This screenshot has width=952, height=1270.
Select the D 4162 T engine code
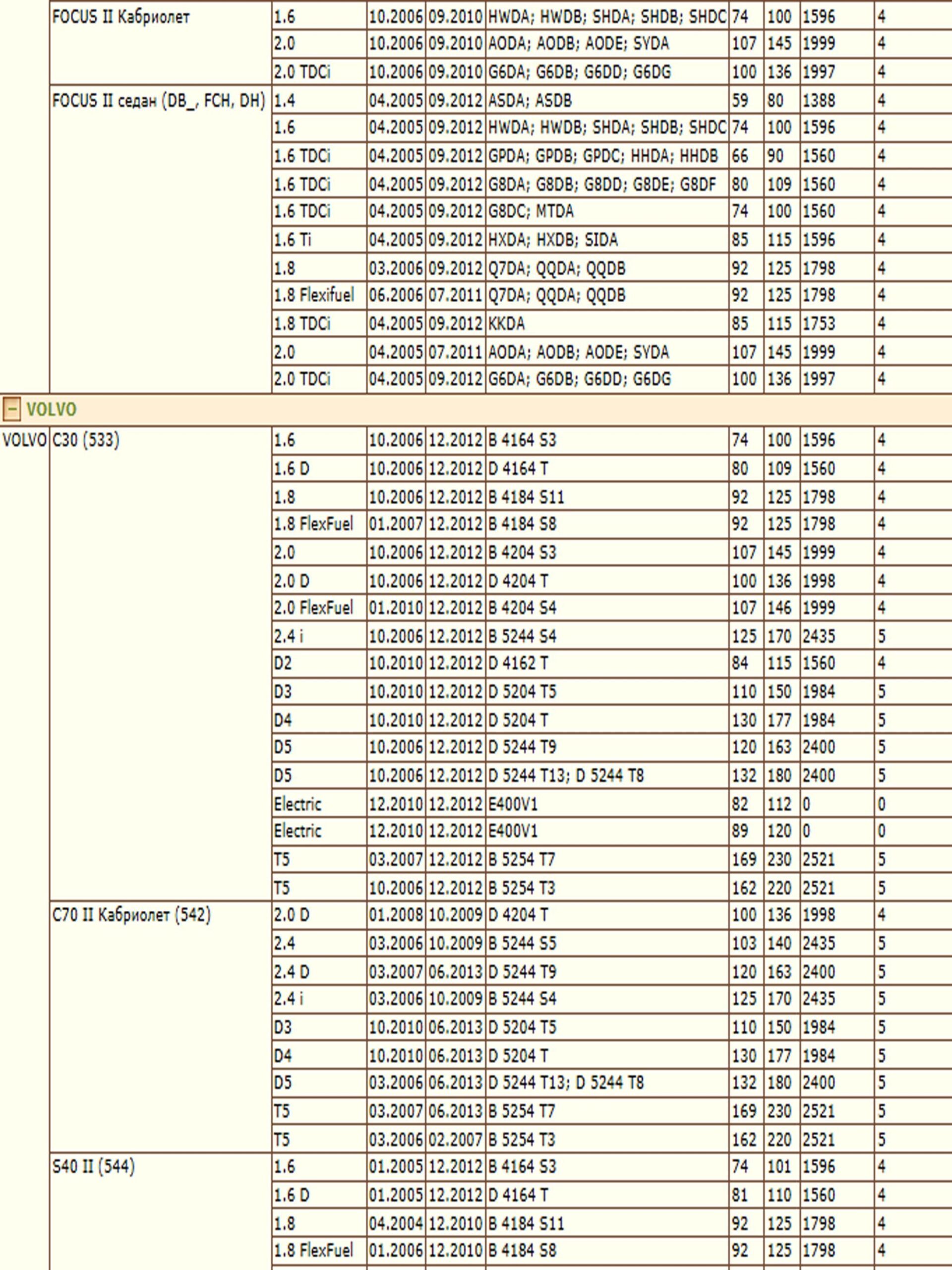[518, 663]
